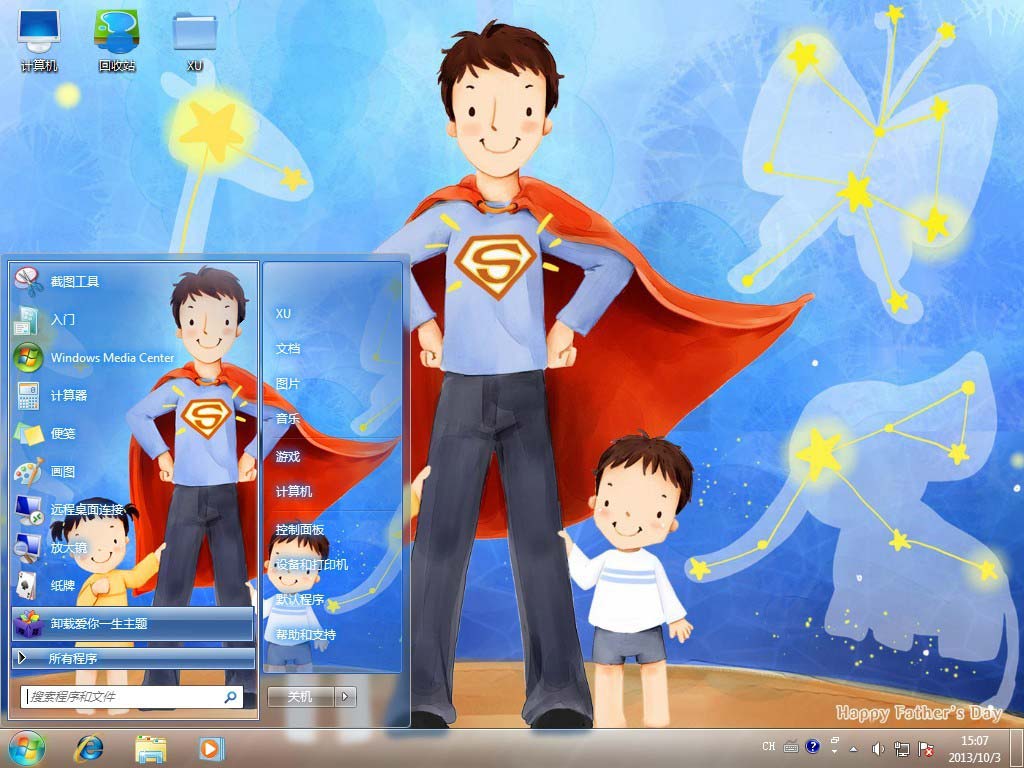The height and width of the screenshot is (768, 1024).
Task: Launch Internet Explorer from taskbar
Action: [x=89, y=749]
